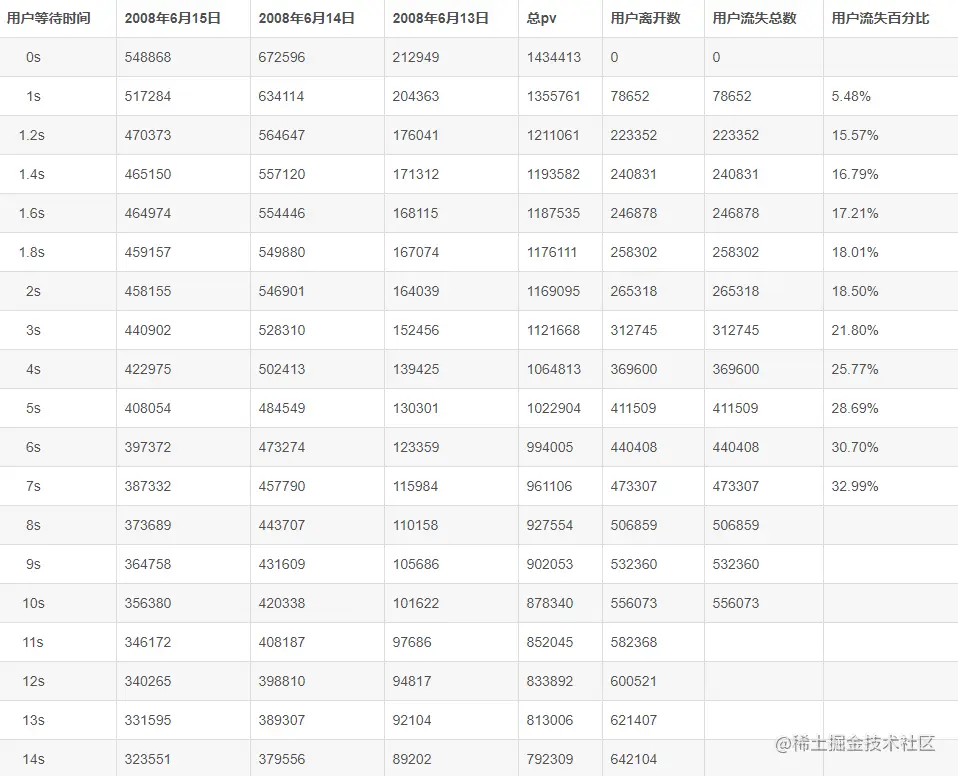Click the 5.48% loss percentage cell
Viewport: 958px width, 776px height.
point(851,97)
